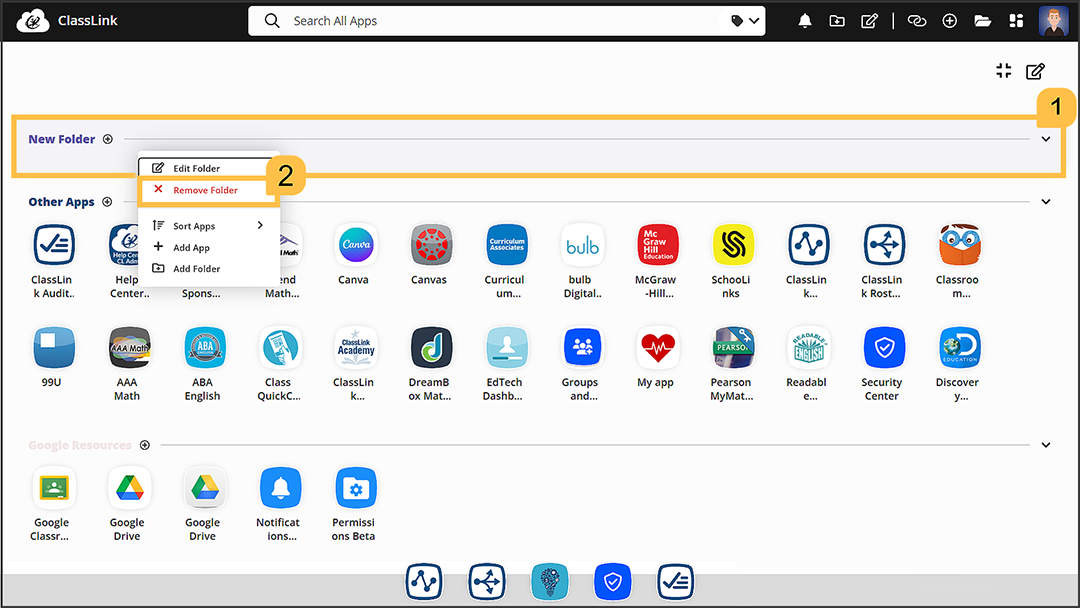
Task: Collapse the Other Apps section
Action: coord(1046,201)
